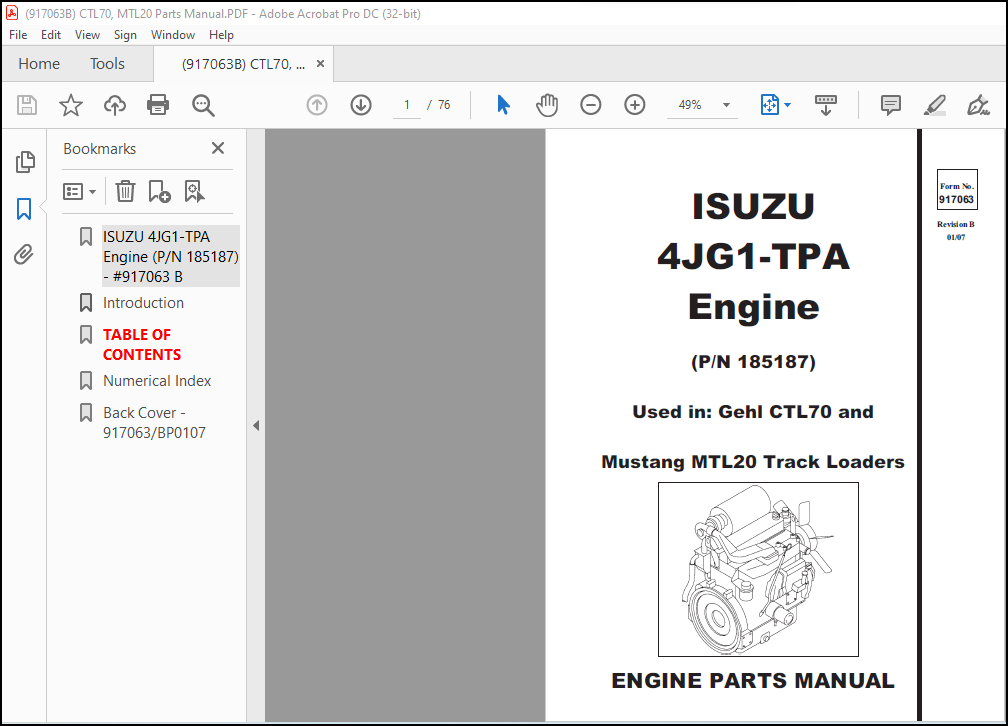Click the find current bookmark icon
1008x726 pixels.
coord(194,191)
